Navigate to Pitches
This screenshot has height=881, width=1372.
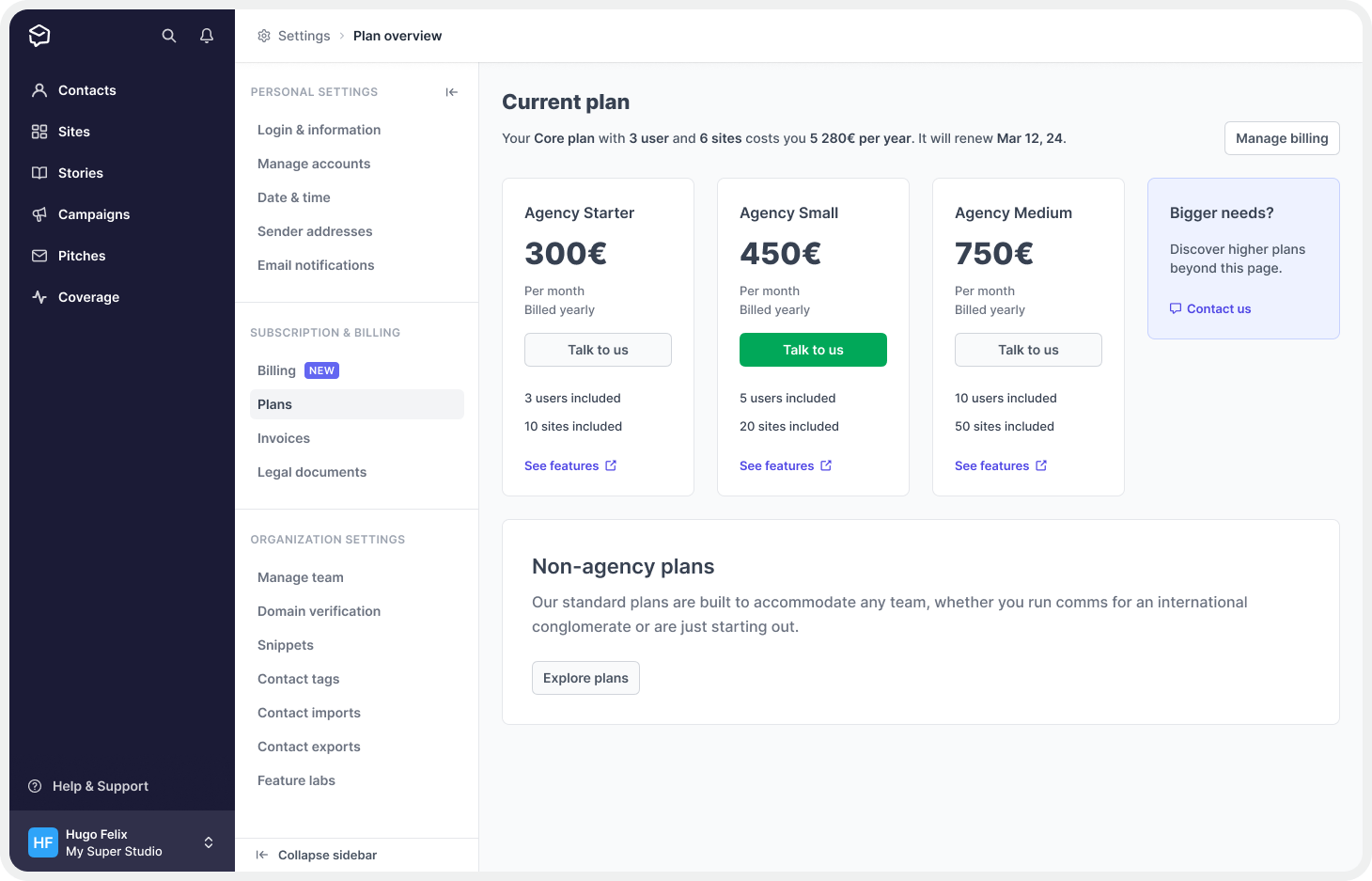(x=82, y=256)
